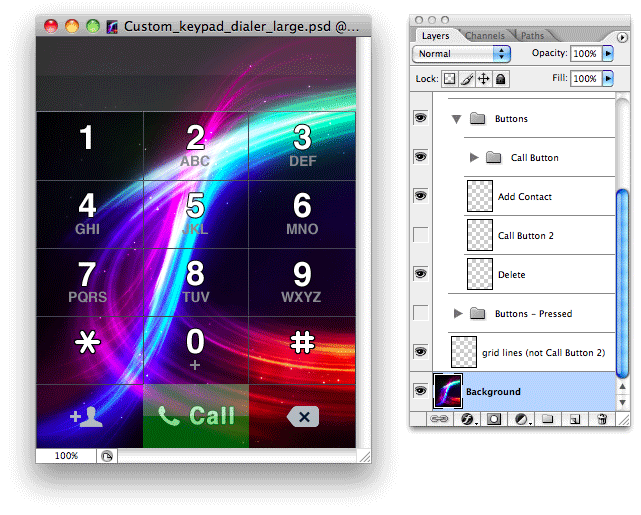Image resolution: width=641 pixels, height=515 pixels.
Task: Select the Background layer name
Action: pyautogui.click(x=493, y=392)
